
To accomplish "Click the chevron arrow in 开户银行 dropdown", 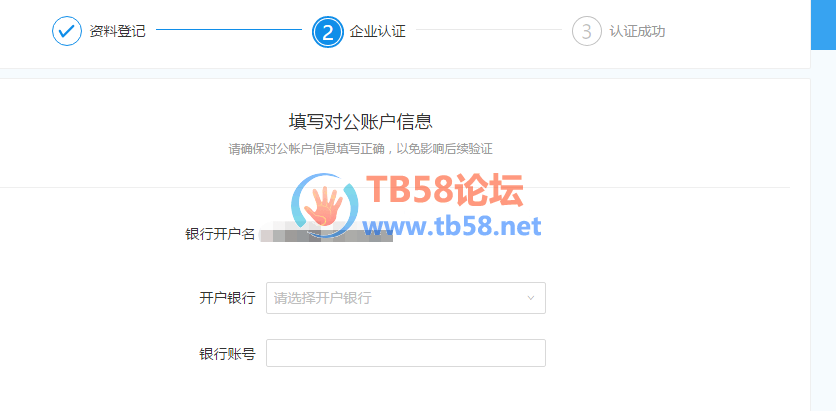I will [x=530, y=298].
